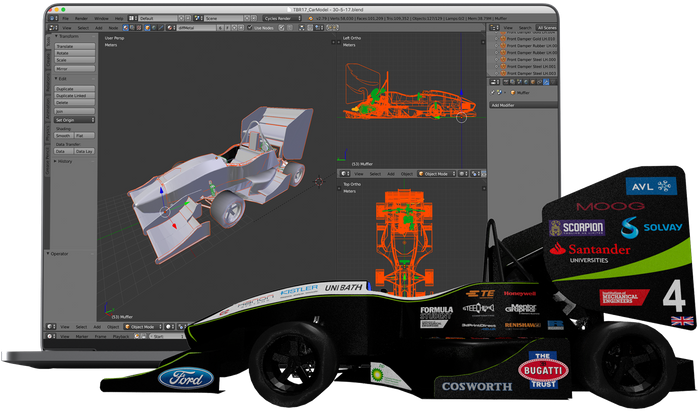The image size is (699, 412).
Task: Open the Info editor type selector icon
Action: point(53,18)
